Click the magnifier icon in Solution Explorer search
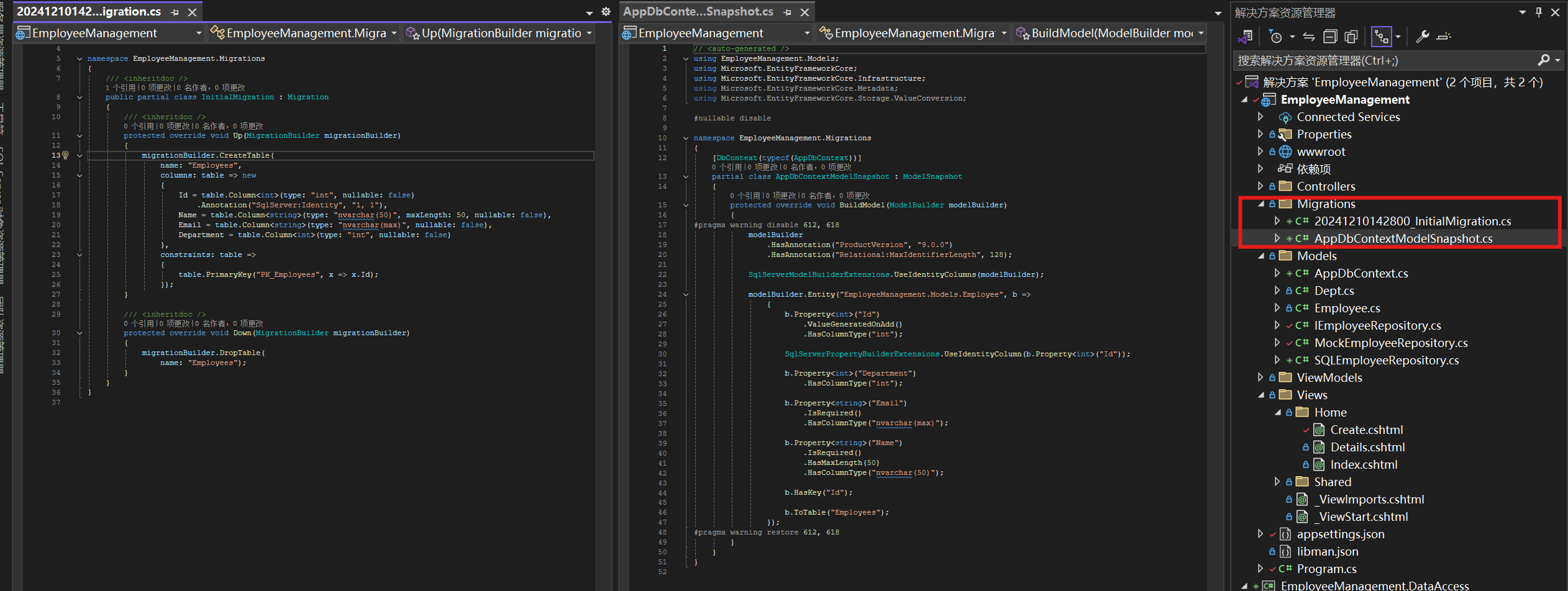1568x591 pixels. [1544, 60]
